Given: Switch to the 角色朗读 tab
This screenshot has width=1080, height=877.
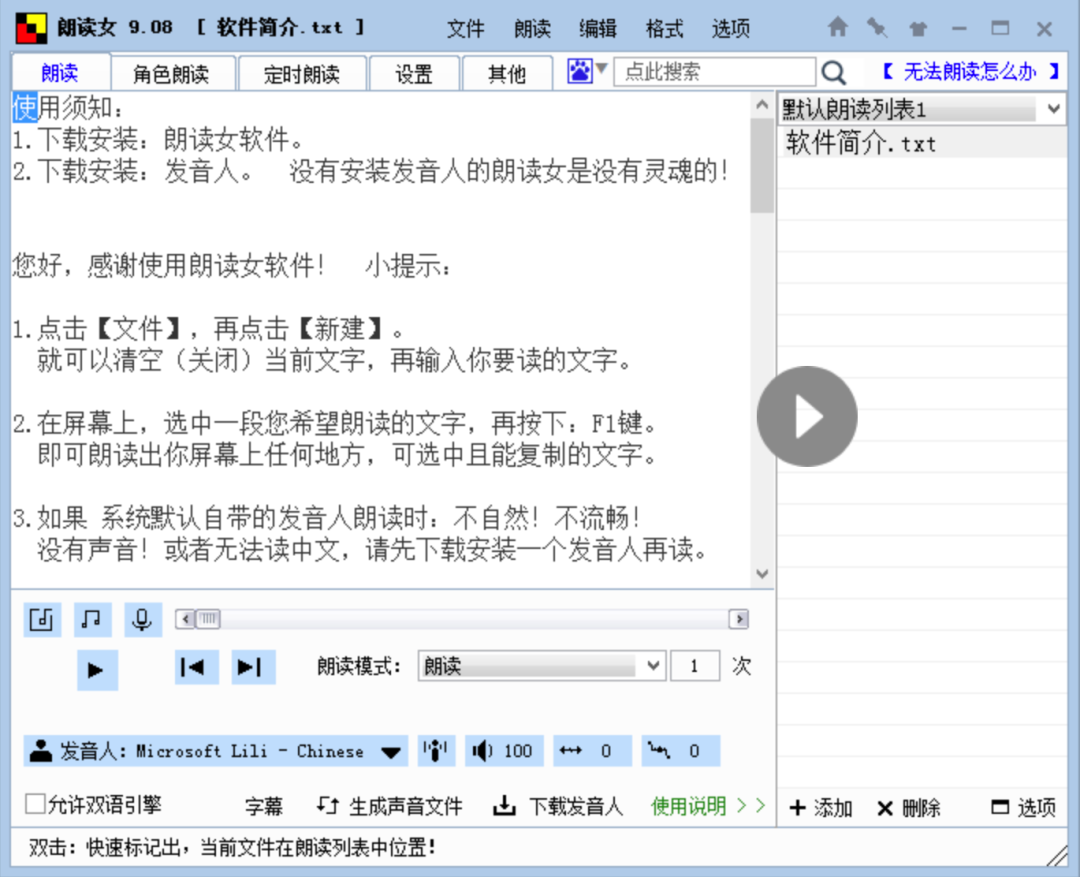Looking at the screenshot, I should click(x=171, y=74).
